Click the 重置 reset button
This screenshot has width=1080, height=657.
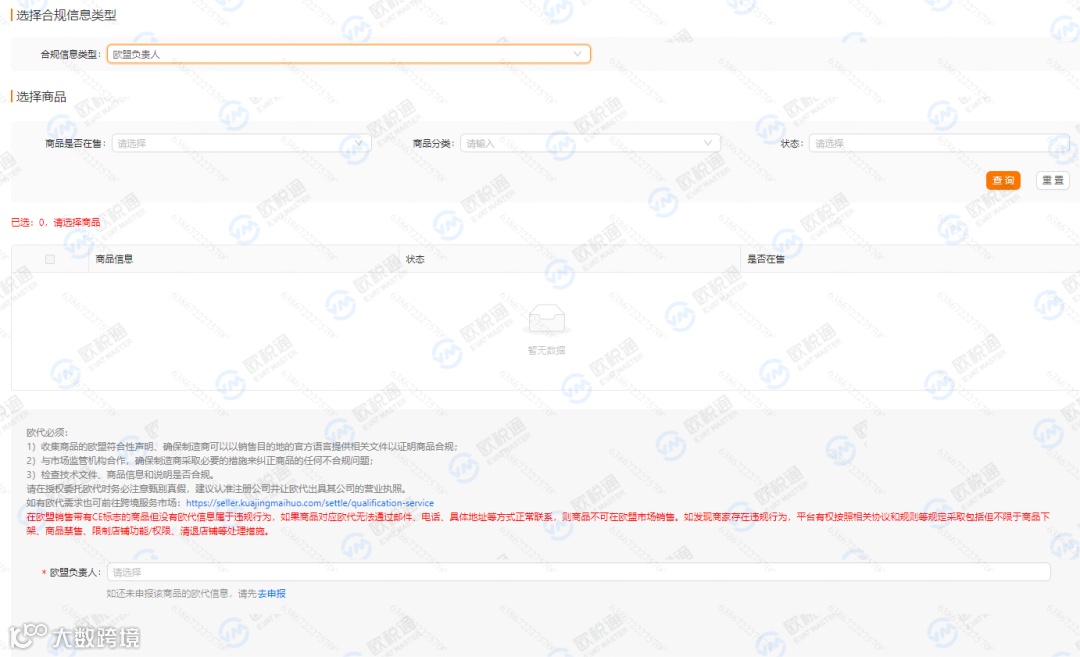[x=1052, y=180]
